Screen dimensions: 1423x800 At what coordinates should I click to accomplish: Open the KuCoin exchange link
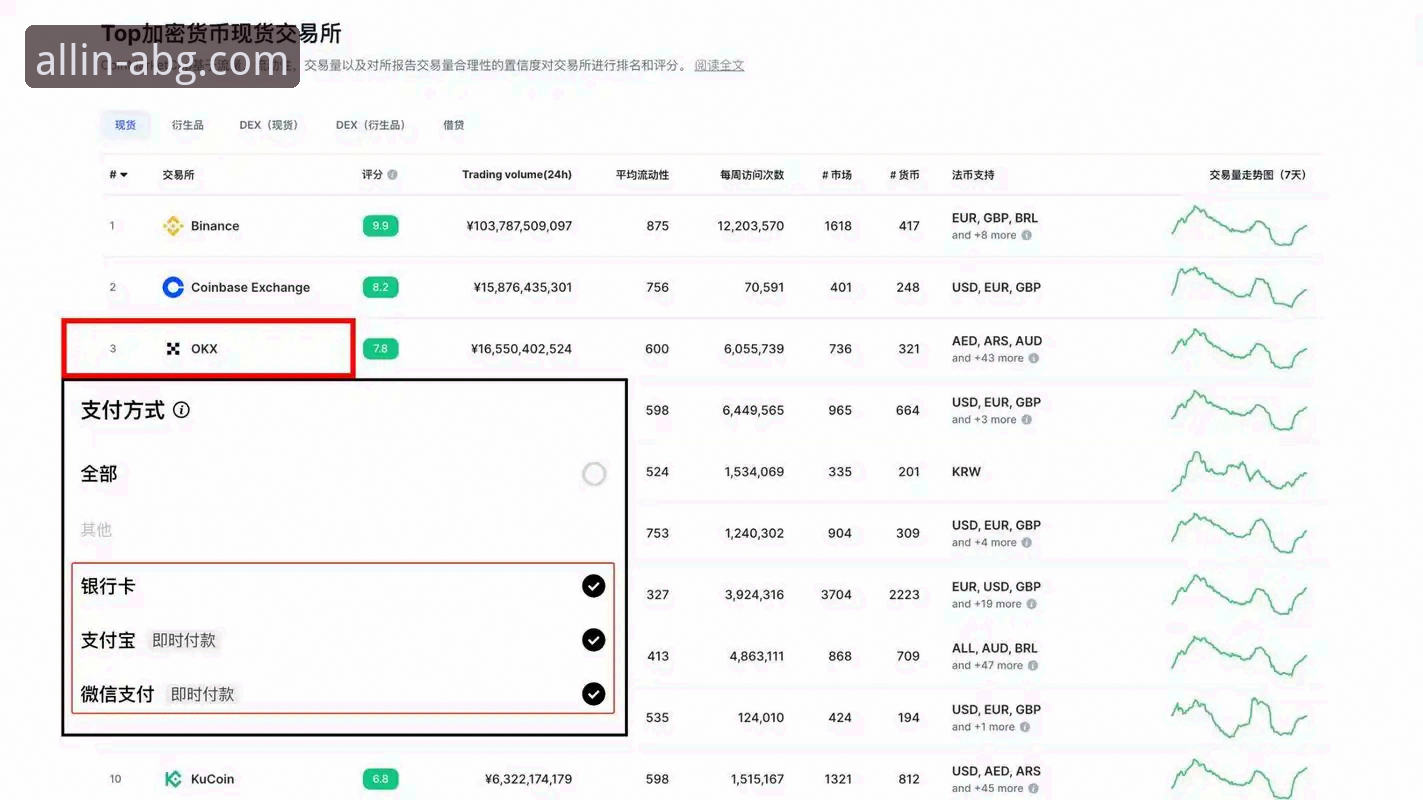pyautogui.click(x=212, y=779)
